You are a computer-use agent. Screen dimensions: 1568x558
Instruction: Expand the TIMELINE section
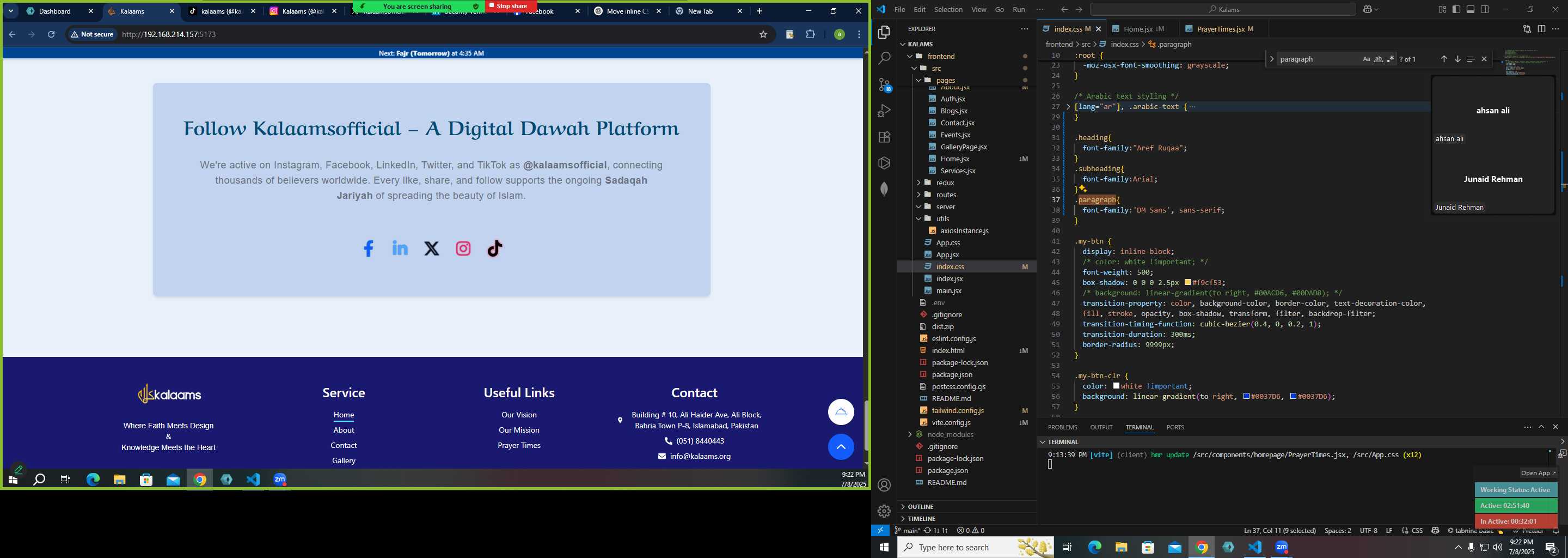903,519
